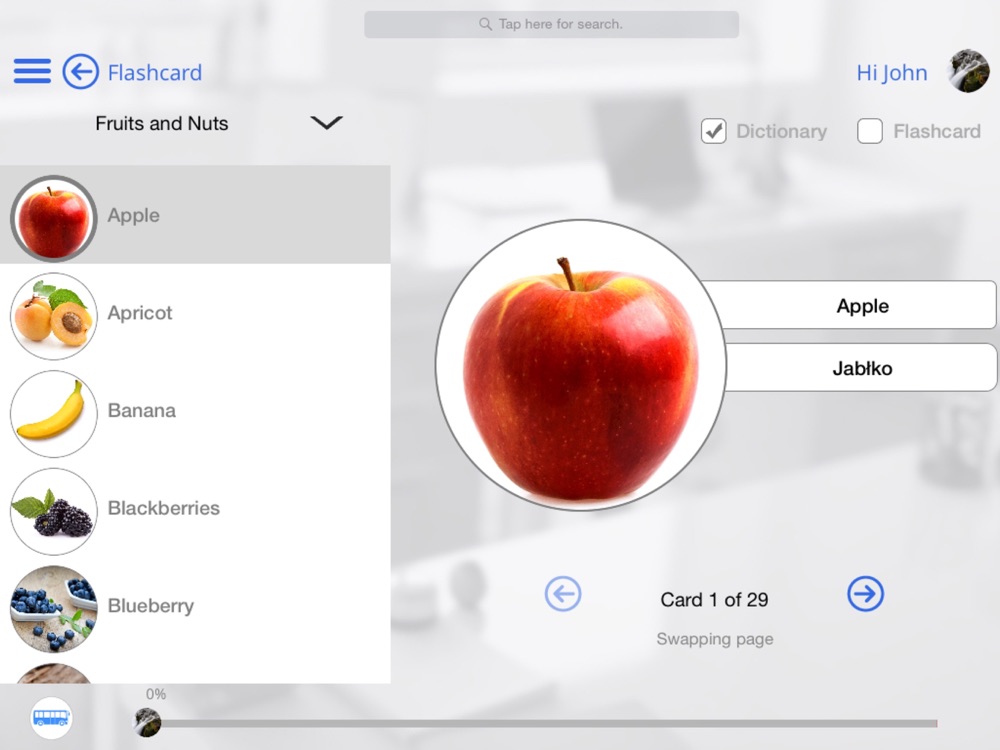Viewport: 1000px width, 750px height.
Task: Click the gray progress track
Action: (x=548, y=724)
